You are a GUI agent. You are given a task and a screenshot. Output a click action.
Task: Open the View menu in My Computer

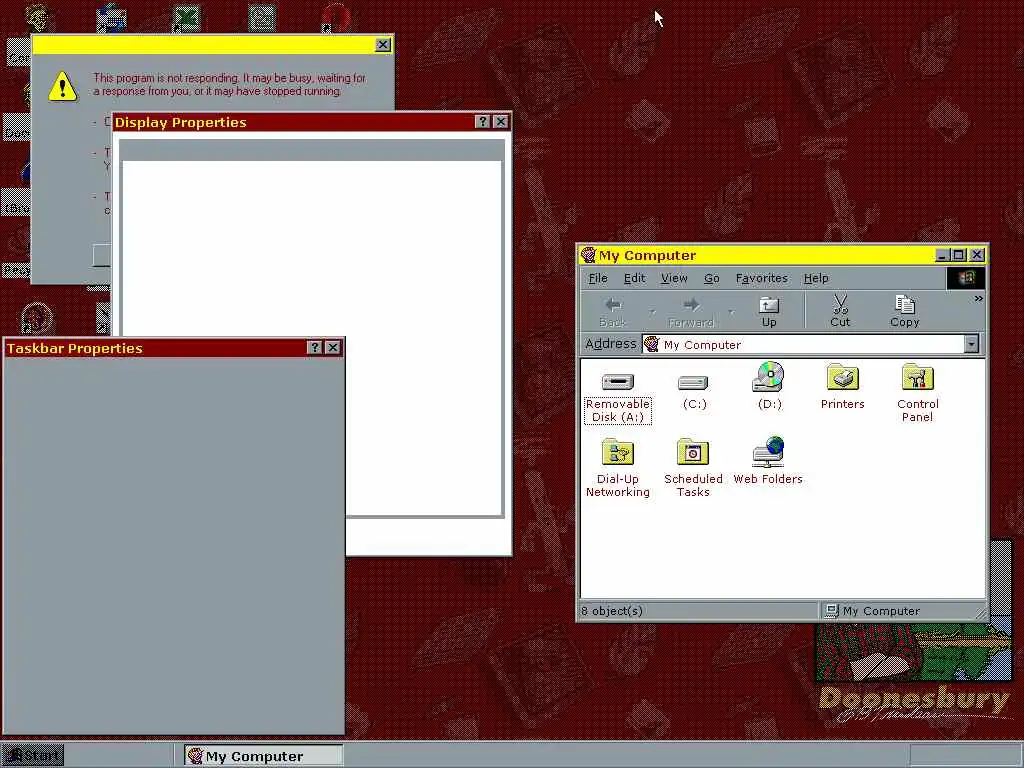coord(674,278)
